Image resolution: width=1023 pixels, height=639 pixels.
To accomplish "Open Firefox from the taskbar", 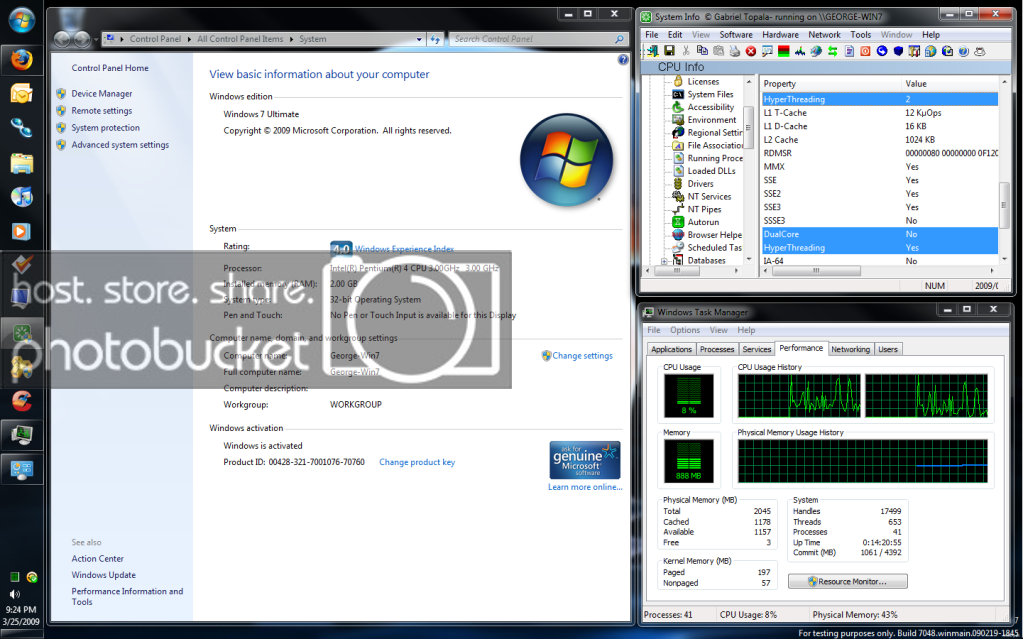I will tap(22, 60).
